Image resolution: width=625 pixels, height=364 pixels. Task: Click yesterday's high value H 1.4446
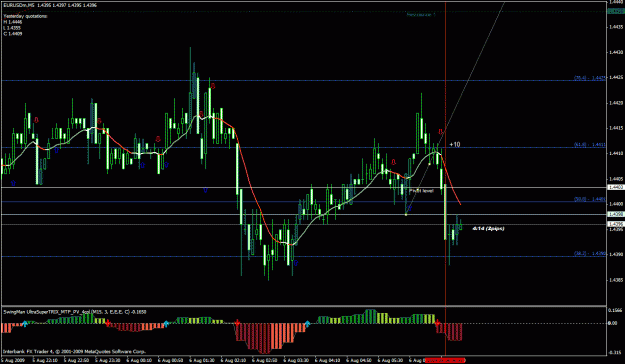13,22
